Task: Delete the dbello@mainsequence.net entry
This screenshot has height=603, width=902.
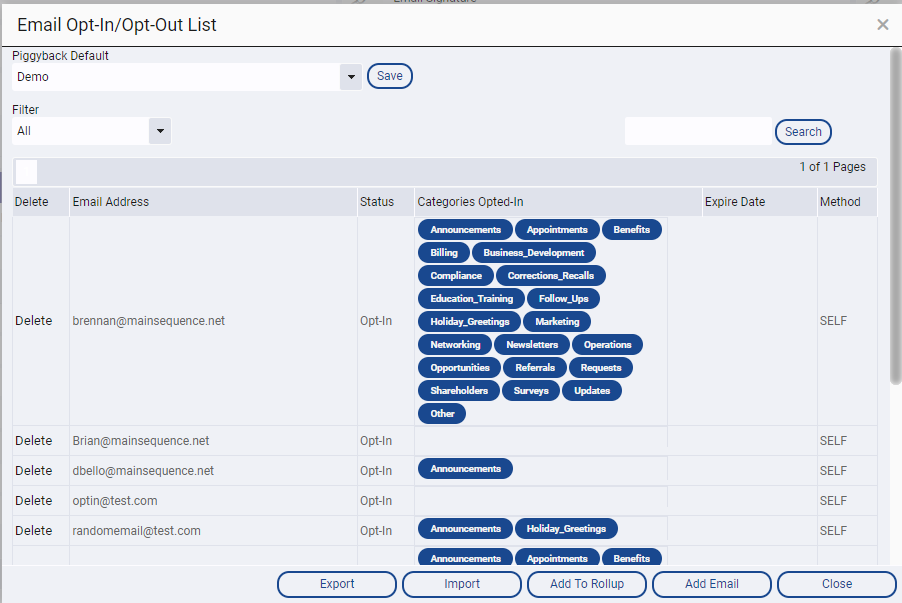Action: pos(33,471)
